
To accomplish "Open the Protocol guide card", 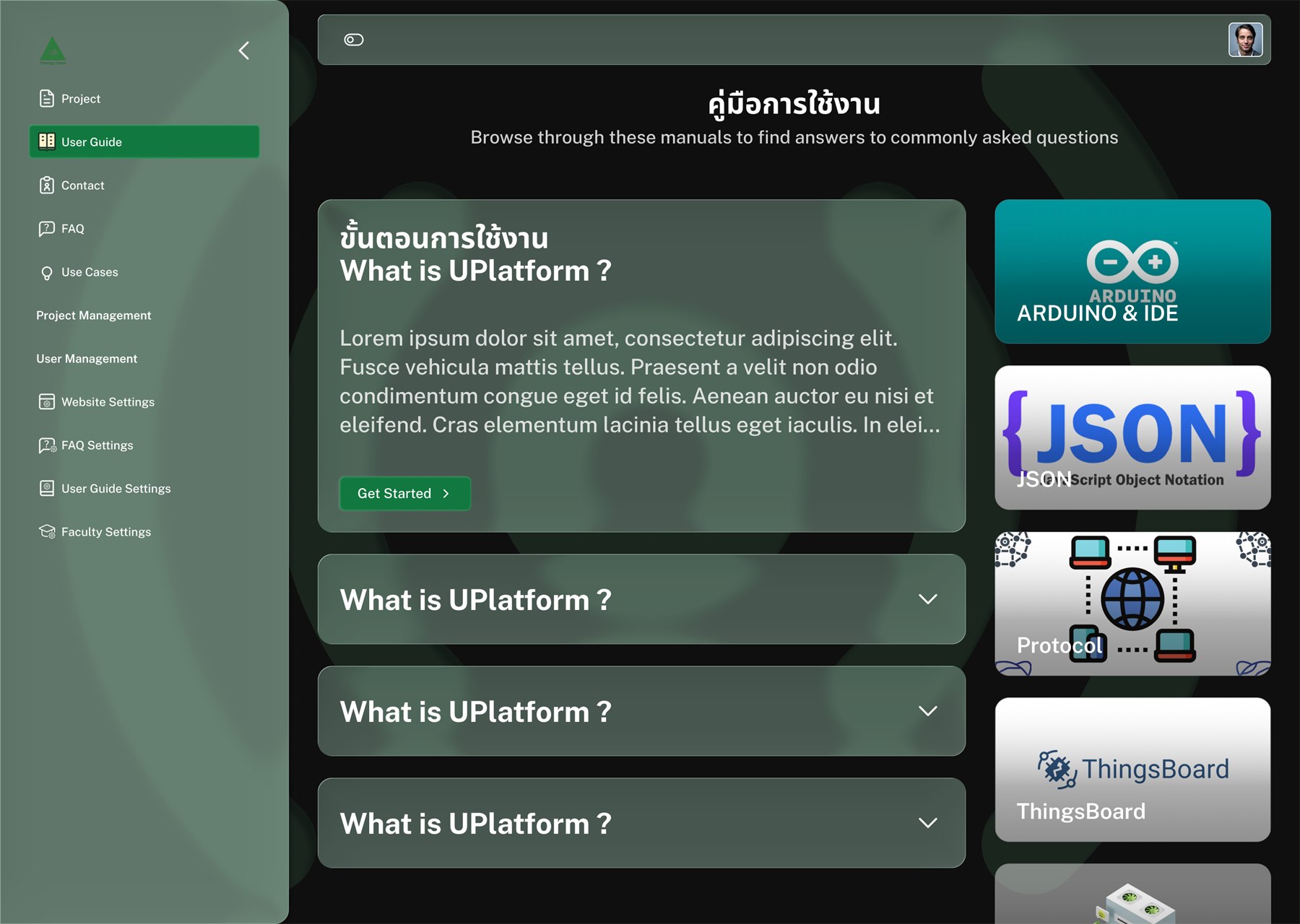I will point(1132,603).
